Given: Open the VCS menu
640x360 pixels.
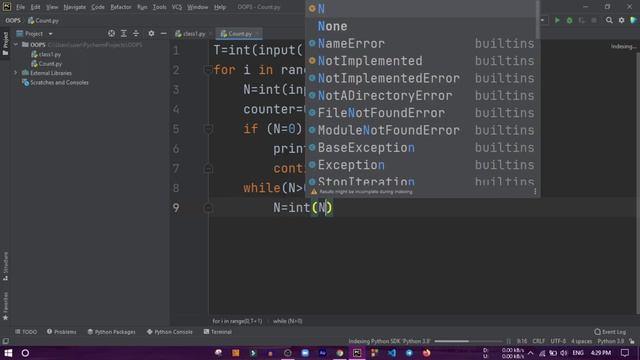Looking at the screenshot, I should coord(177,7).
